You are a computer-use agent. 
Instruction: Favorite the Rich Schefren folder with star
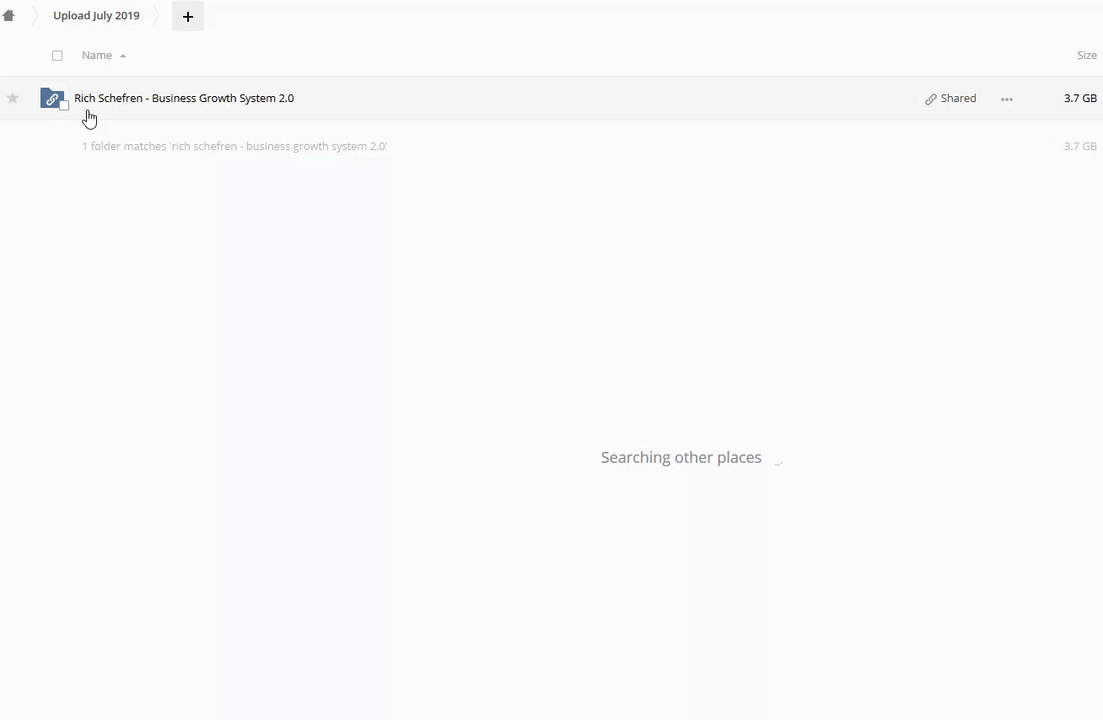click(13, 98)
